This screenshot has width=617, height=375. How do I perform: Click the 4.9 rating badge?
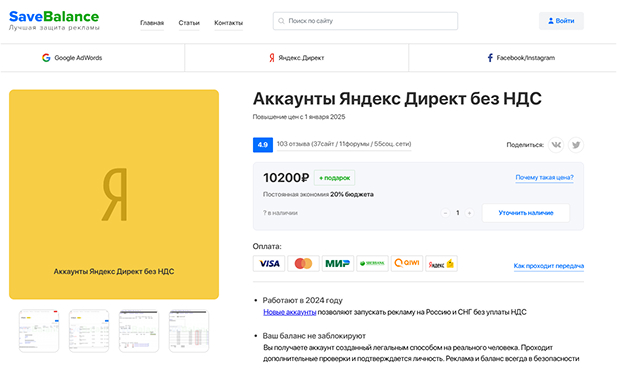tap(262, 145)
